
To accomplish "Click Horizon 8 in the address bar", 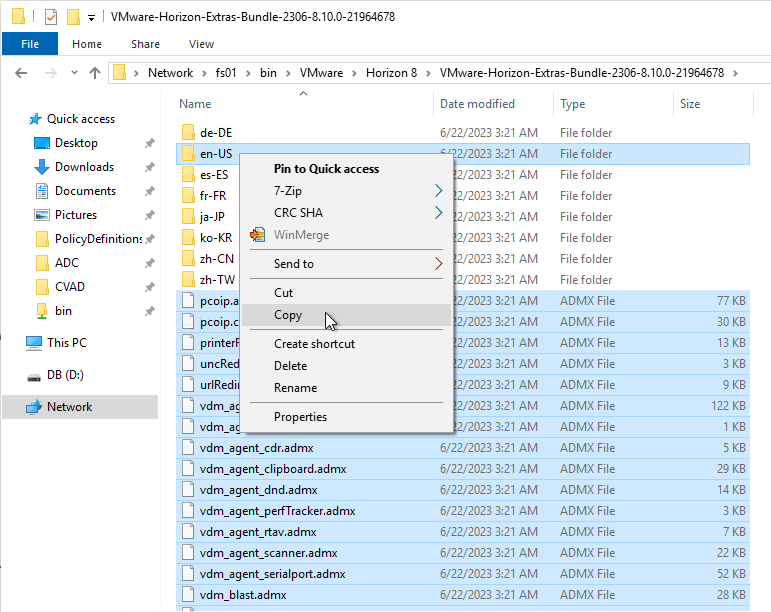I will click(391, 73).
